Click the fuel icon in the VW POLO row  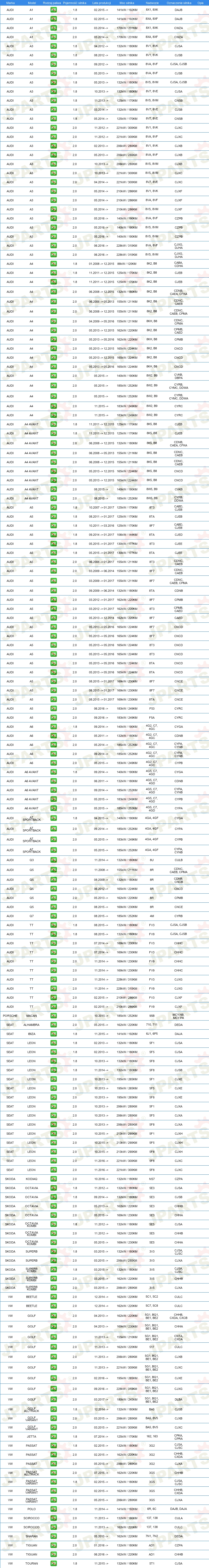(x=54, y=1509)
